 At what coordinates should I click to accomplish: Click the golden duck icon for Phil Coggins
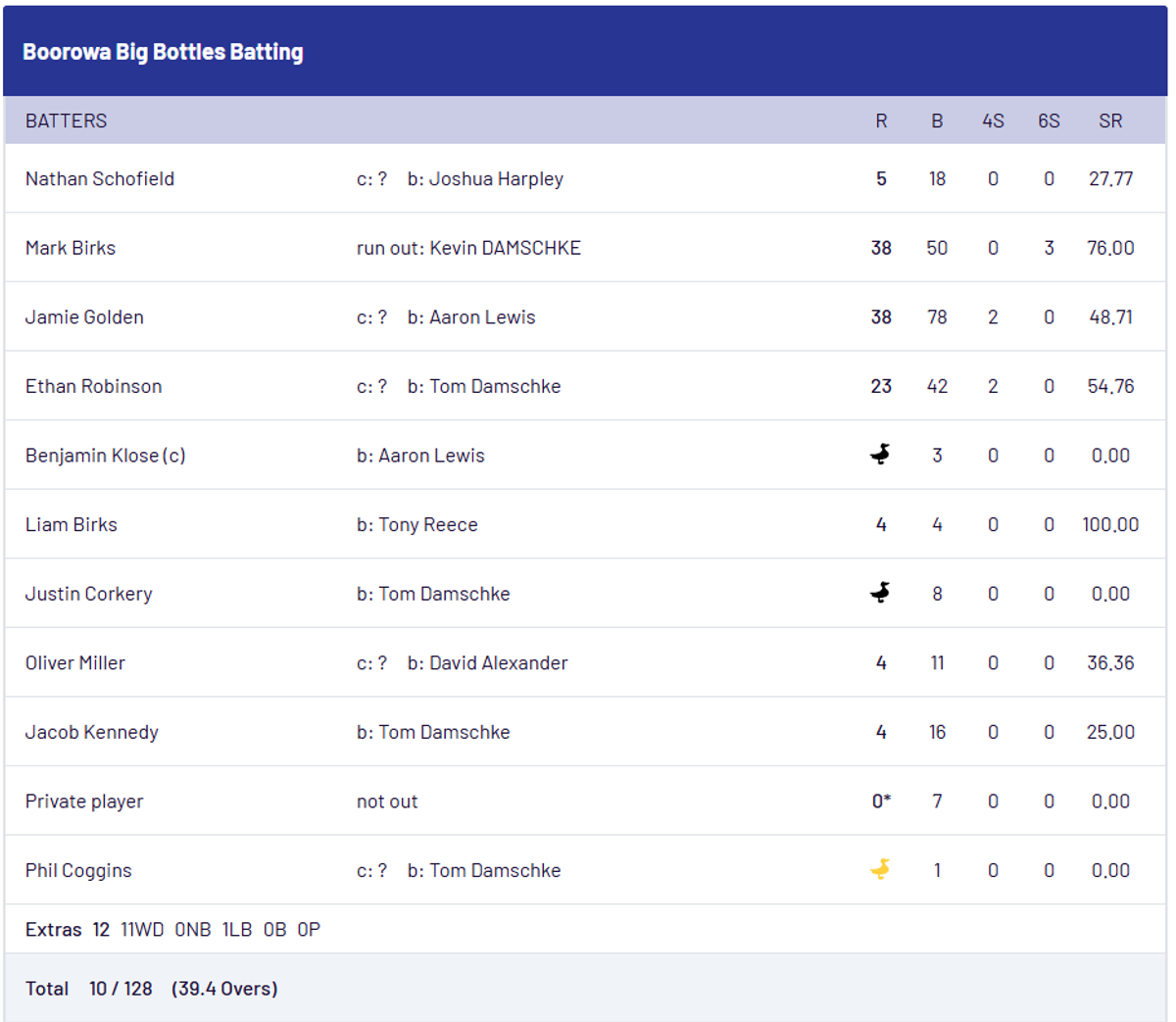(880, 869)
